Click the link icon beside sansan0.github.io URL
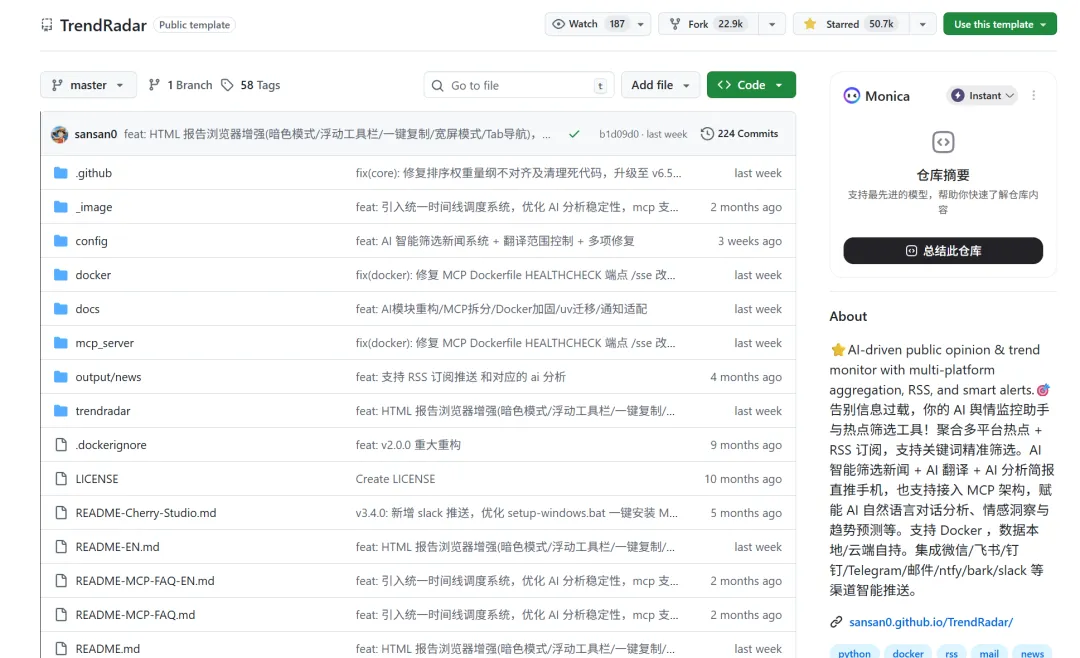 [x=836, y=621]
